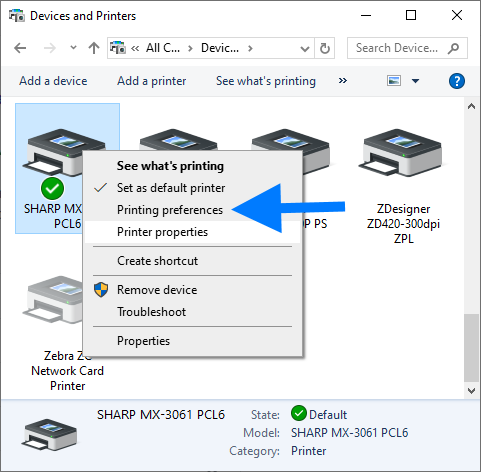Click the Change your view icon

coord(394,81)
